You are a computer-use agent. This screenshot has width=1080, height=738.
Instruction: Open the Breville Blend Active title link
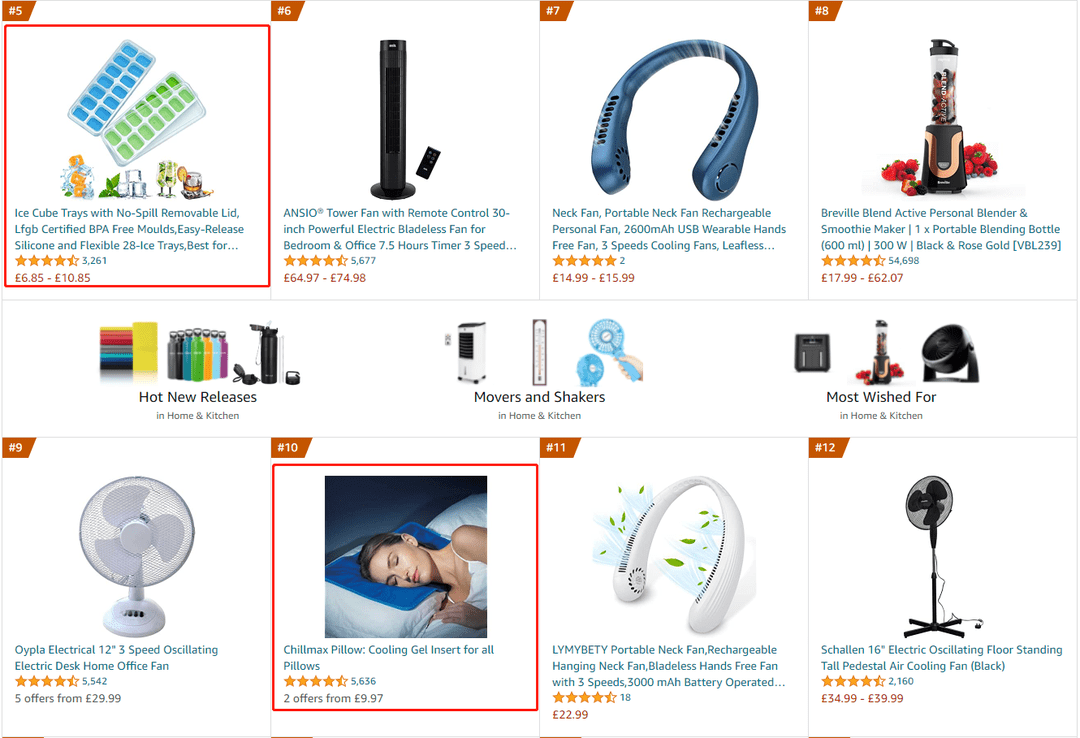(x=940, y=229)
